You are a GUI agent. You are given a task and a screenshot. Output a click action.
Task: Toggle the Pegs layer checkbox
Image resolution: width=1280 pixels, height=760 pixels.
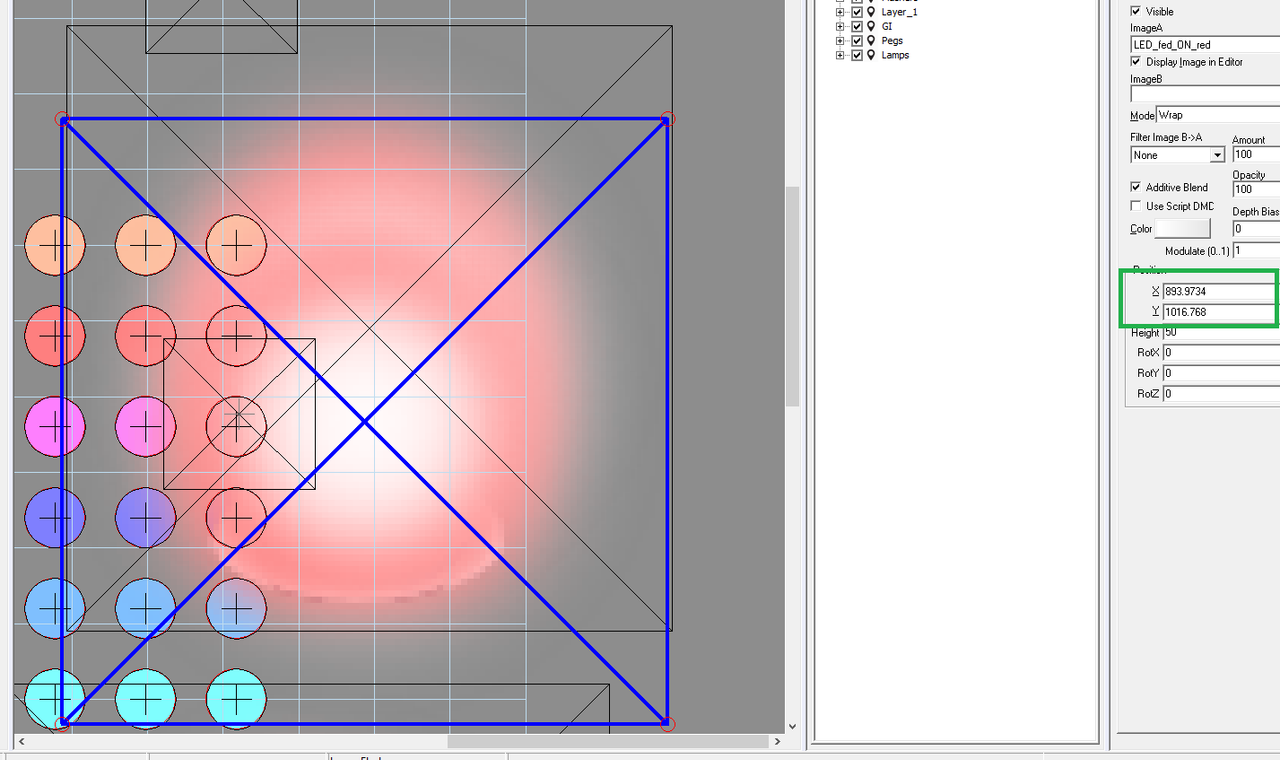point(857,41)
